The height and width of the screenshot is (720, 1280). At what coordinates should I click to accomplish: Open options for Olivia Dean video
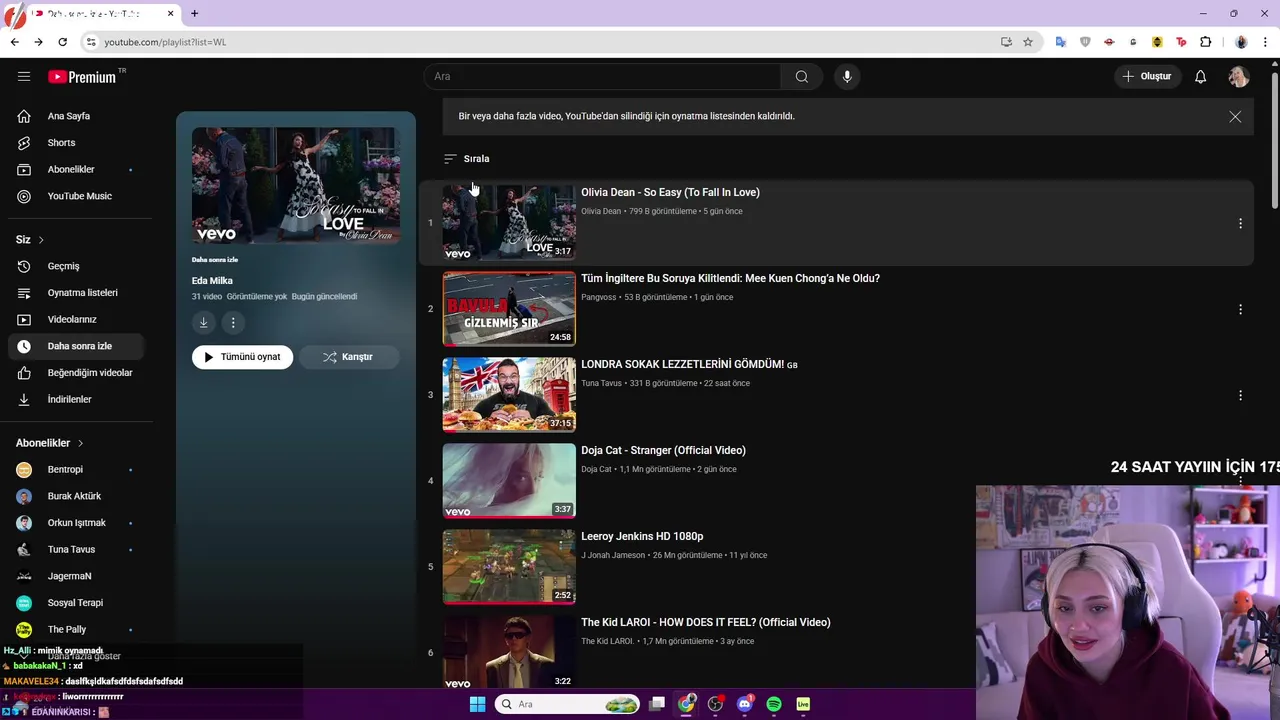[x=1240, y=223]
